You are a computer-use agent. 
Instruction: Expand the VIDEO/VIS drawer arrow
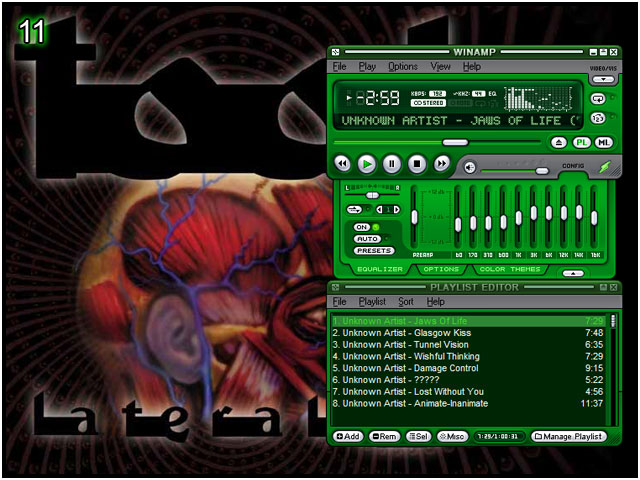(603, 80)
